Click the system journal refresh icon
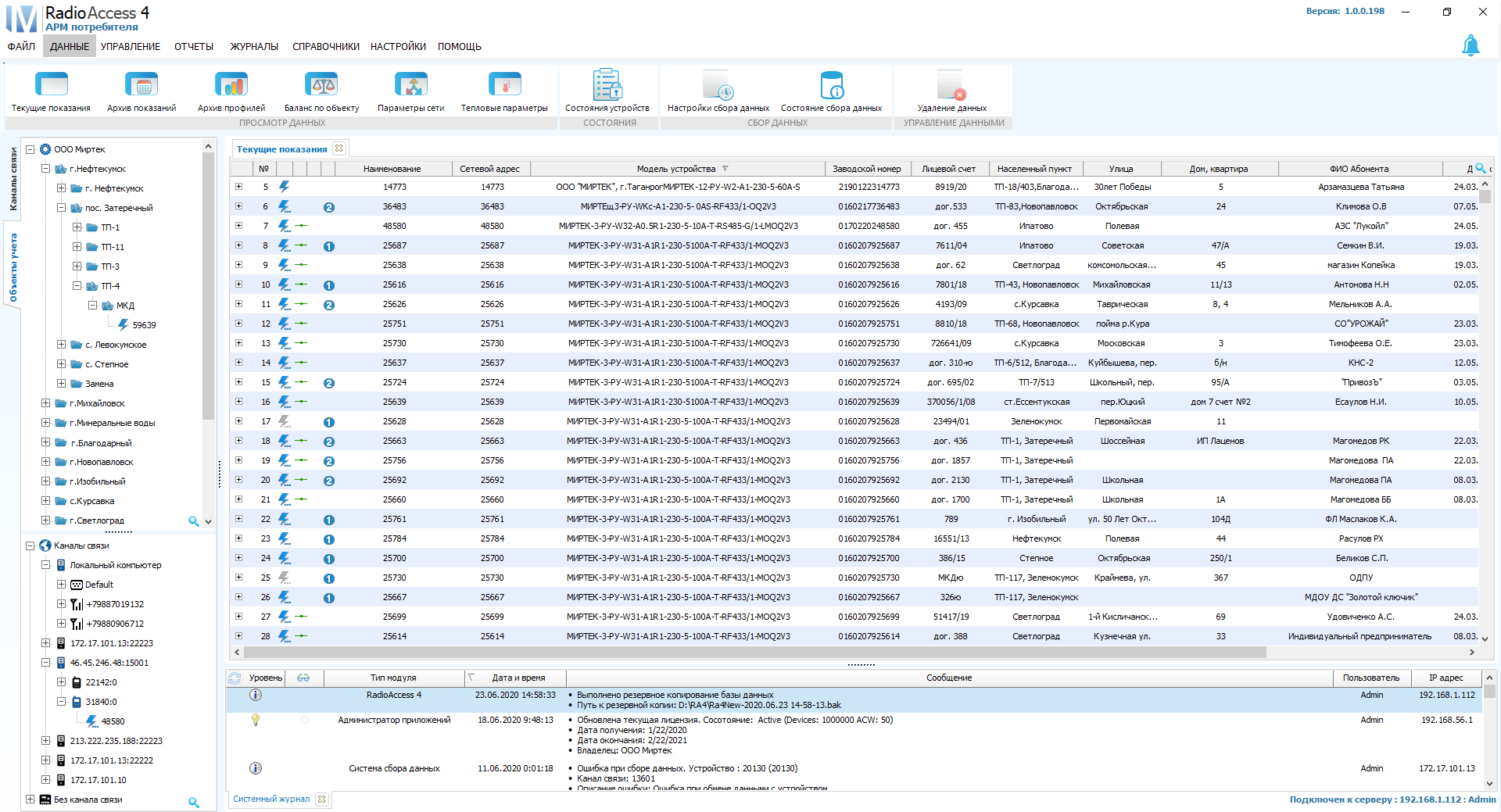This screenshot has width=1501, height=812. pyautogui.click(x=235, y=678)
